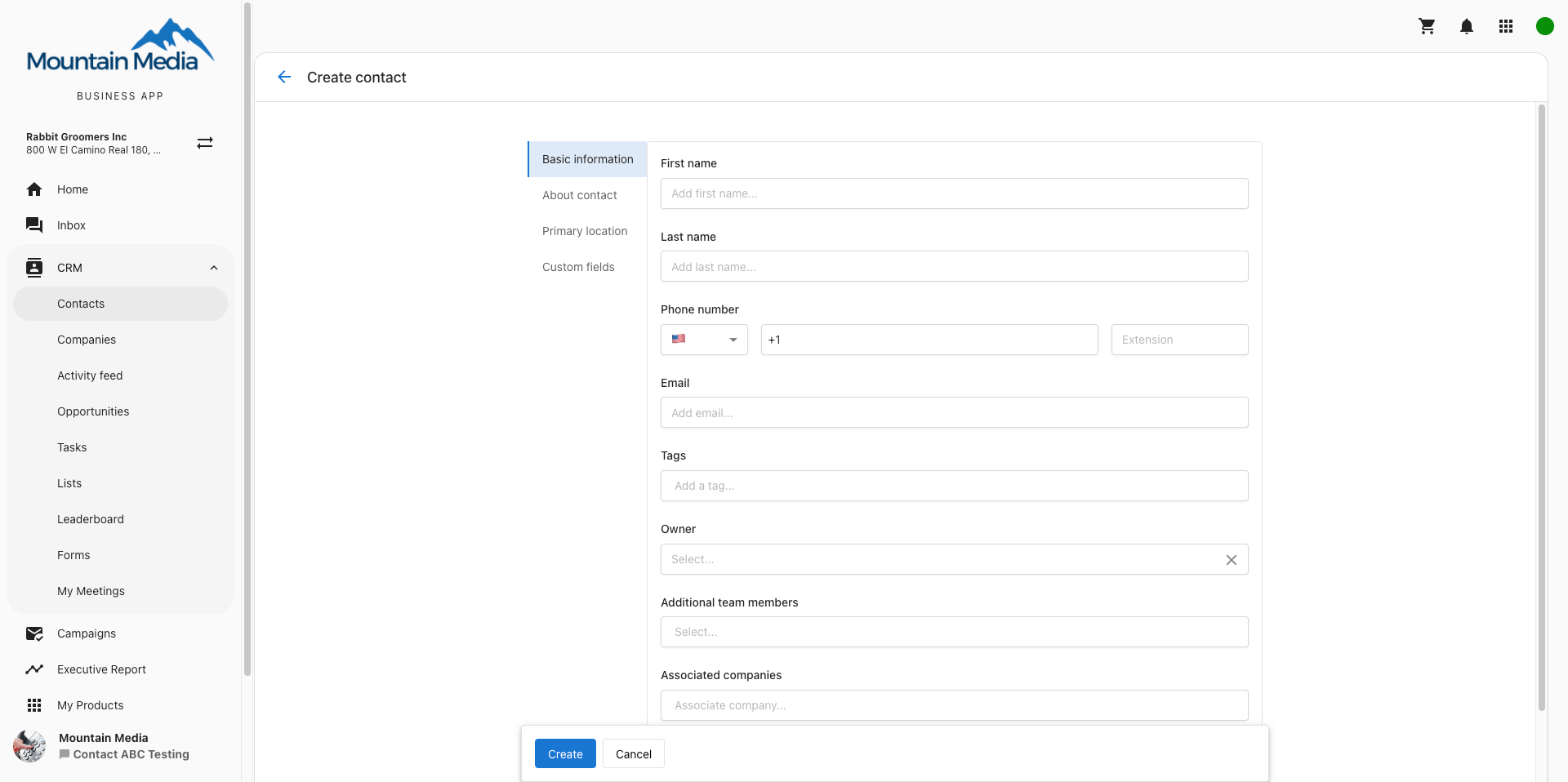The height and width of the screenshot is (782, 1568).
Task: Open My Products label
Action: coord(91,705)
